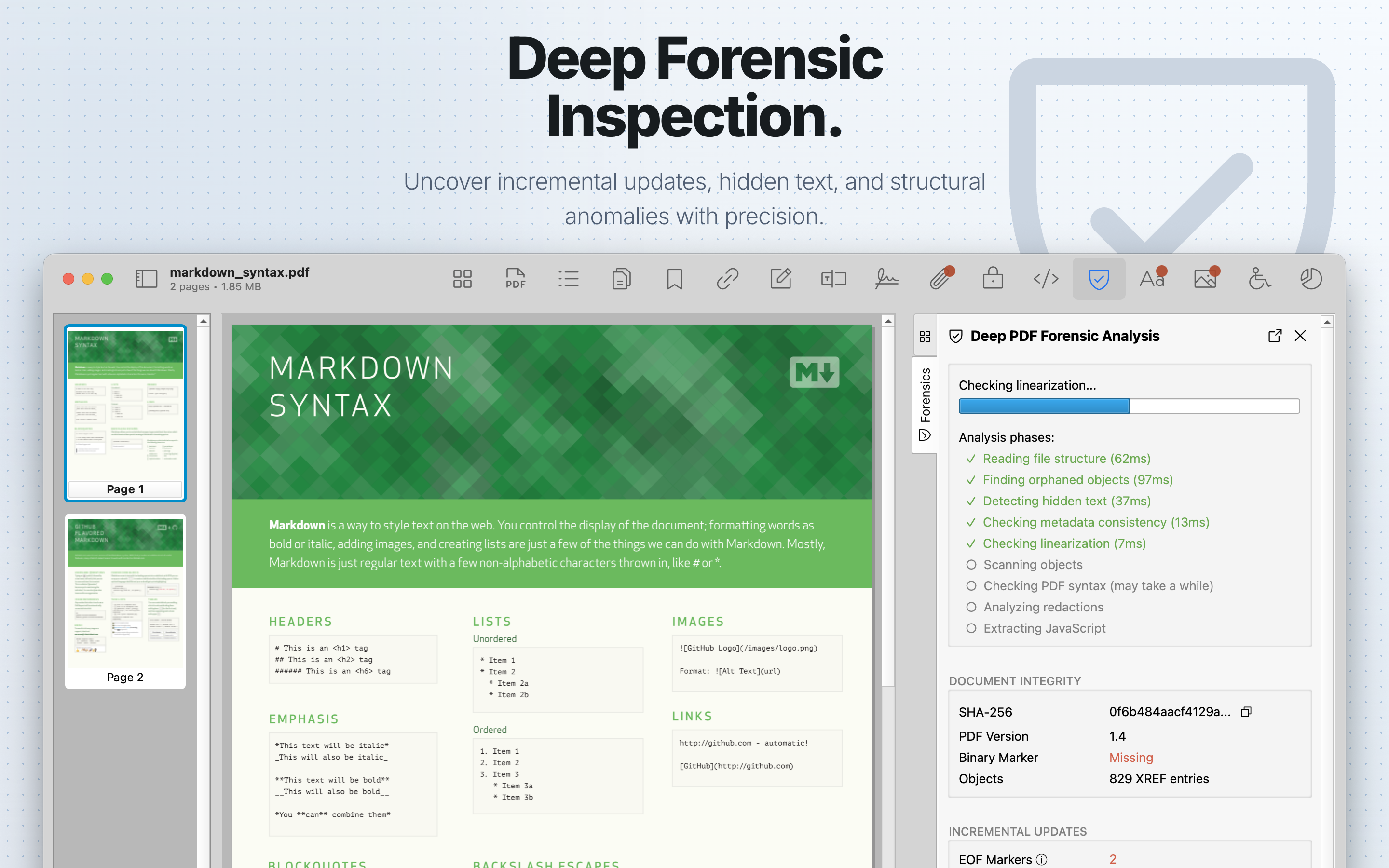Open the form fields tool
Screen dimensions: 1389x868
[833, 279]
